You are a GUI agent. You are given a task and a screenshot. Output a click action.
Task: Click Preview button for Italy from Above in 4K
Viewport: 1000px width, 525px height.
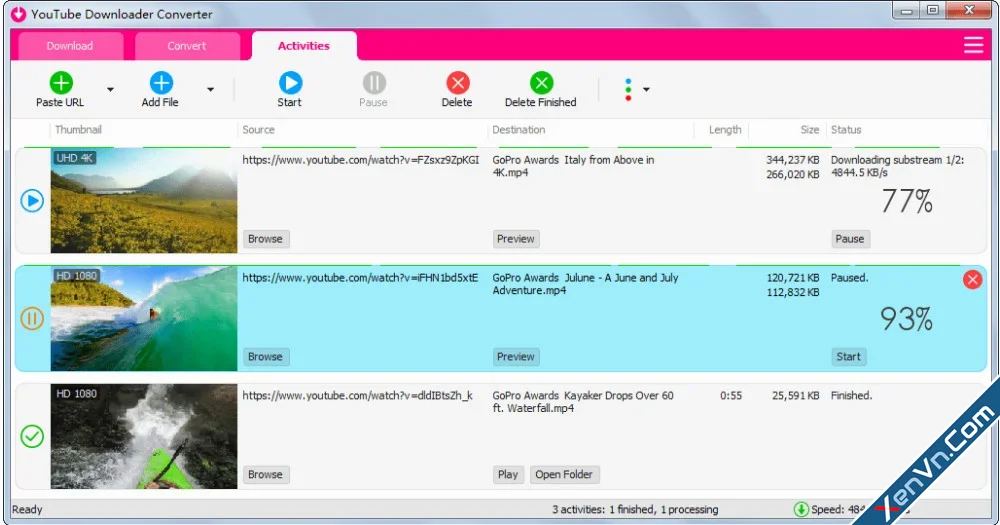(516, 239)
